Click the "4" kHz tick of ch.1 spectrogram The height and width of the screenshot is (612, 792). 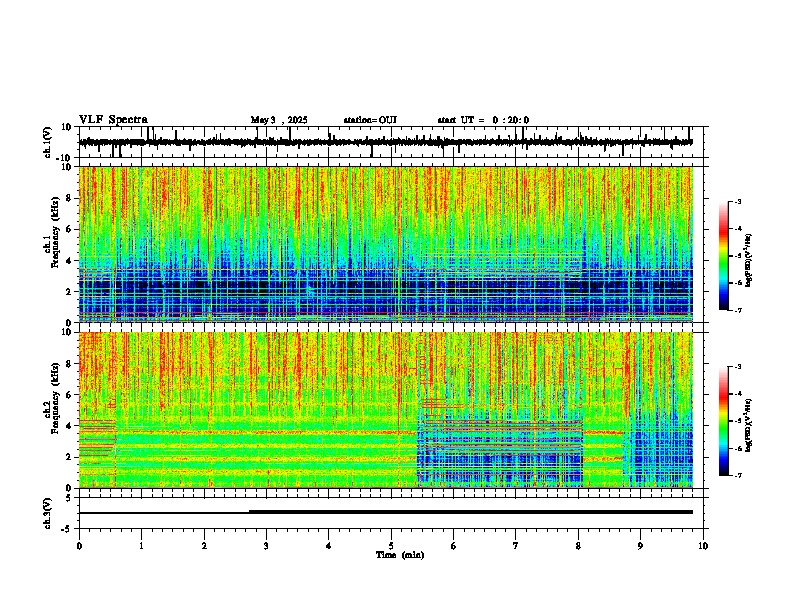(69, 261)
